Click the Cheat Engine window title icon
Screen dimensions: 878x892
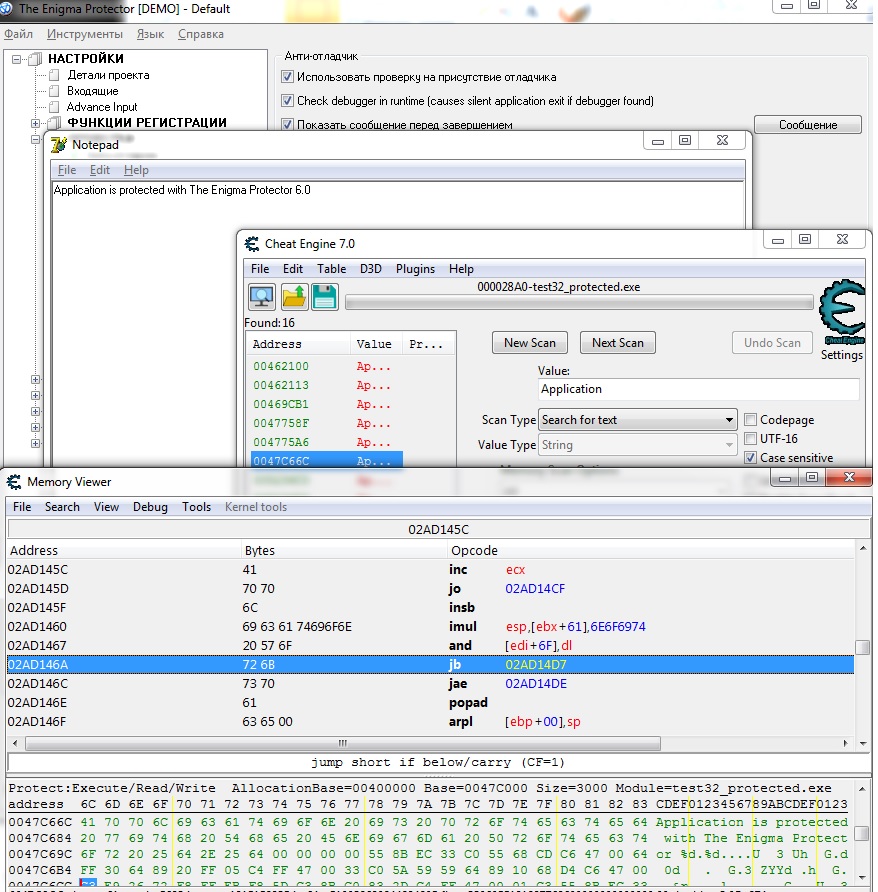coord(252,244)
